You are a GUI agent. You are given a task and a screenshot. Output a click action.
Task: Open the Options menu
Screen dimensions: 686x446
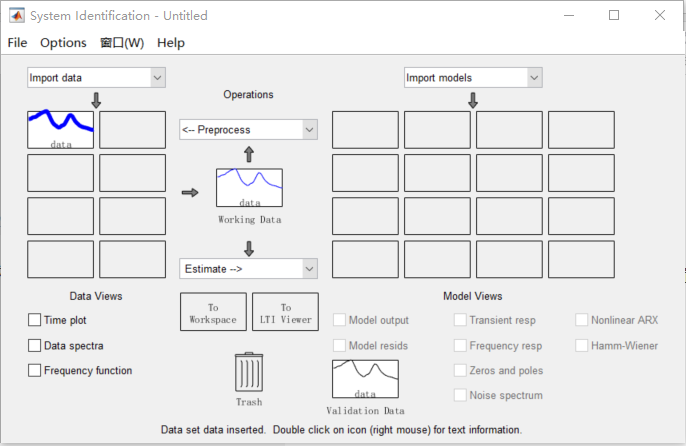[63, 42]
